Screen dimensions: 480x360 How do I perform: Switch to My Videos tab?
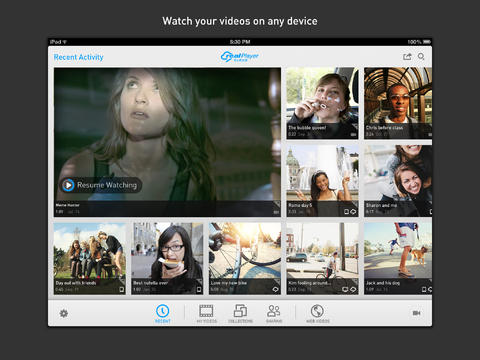pyautogui.click(x=207, y=313)
